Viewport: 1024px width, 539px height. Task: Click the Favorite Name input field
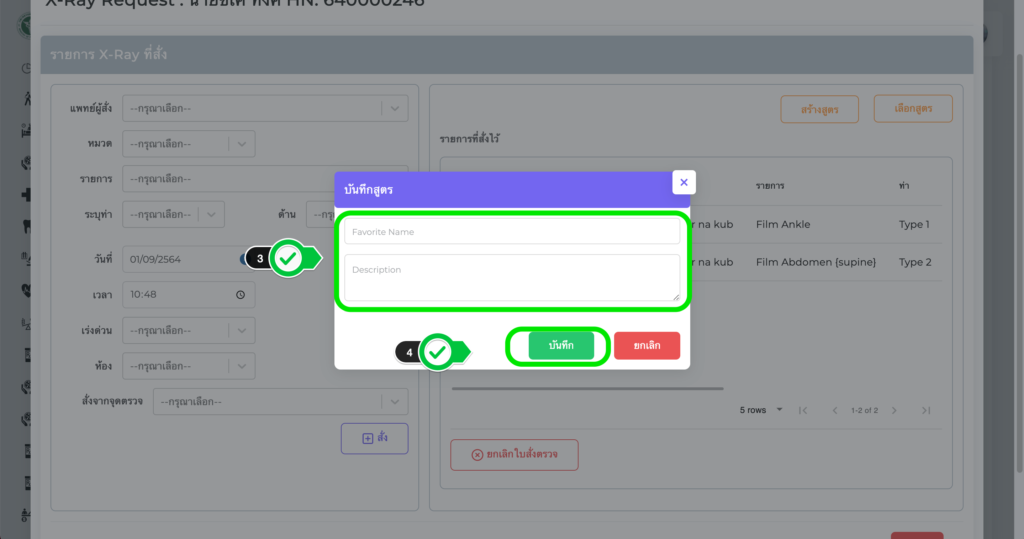click(x=511, y=232)
